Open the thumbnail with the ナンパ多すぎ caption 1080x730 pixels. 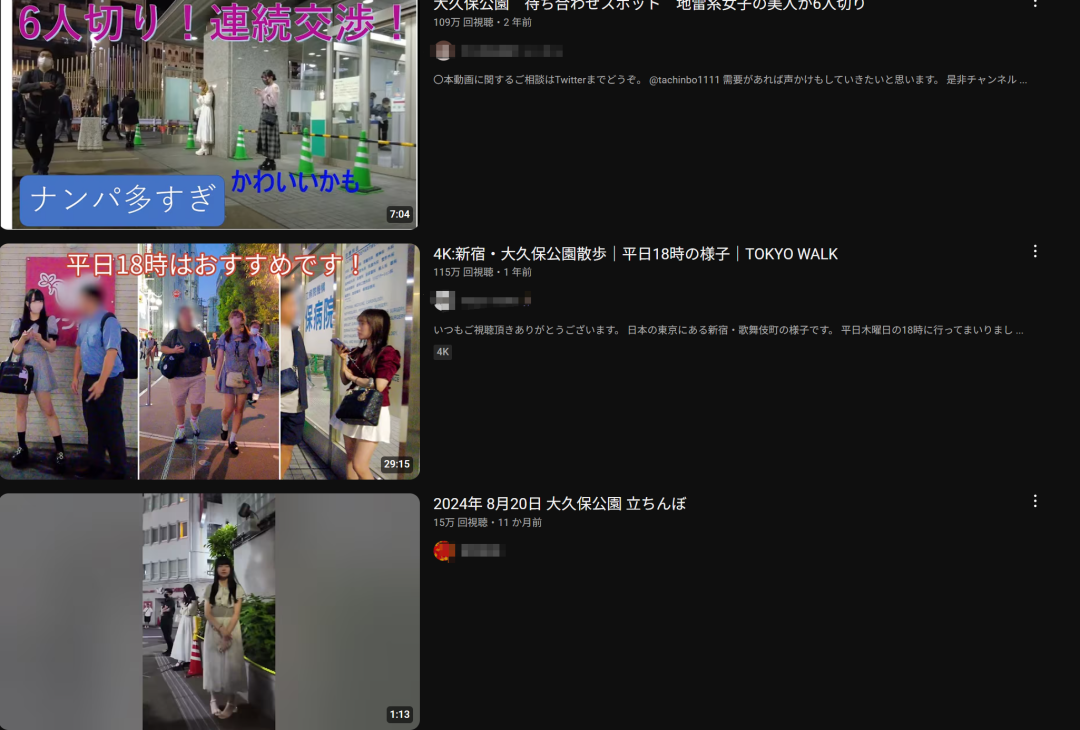pyautogui.click(x=210, y=115)
